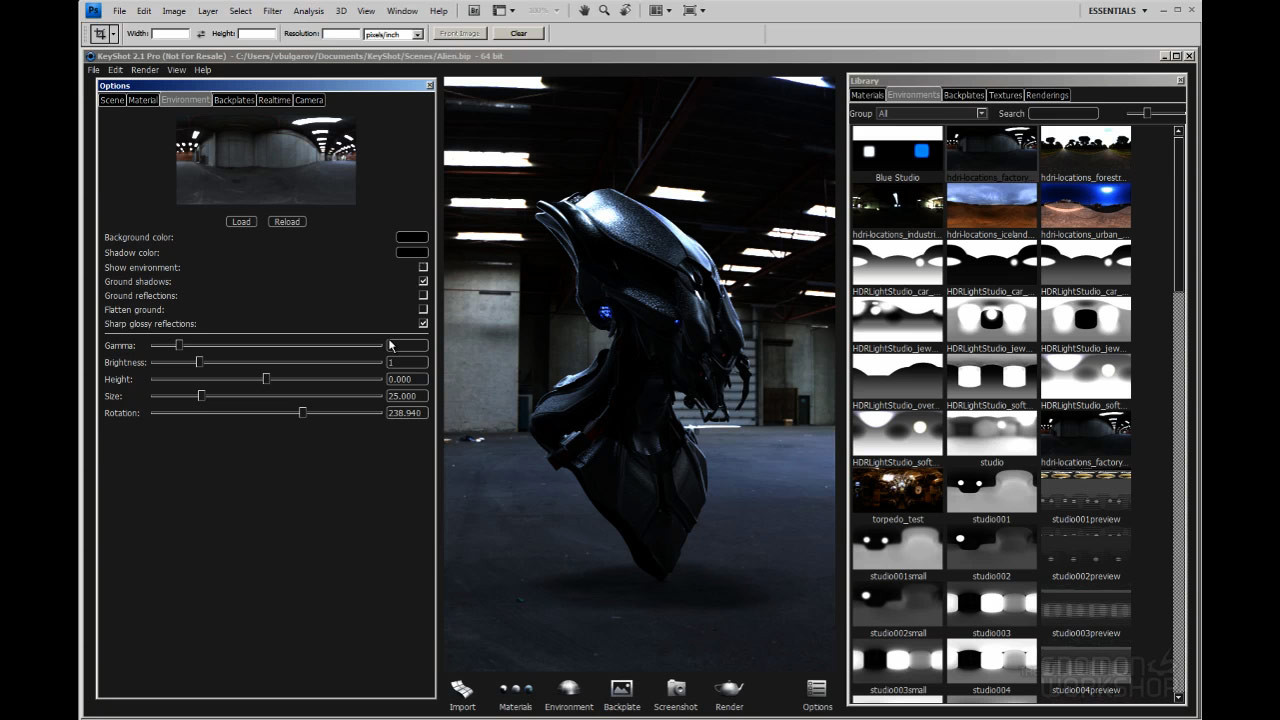This screenshot has width=1280, height=720.
Task: Click the Render teapot icon
Action: click(x=729, y=688)
